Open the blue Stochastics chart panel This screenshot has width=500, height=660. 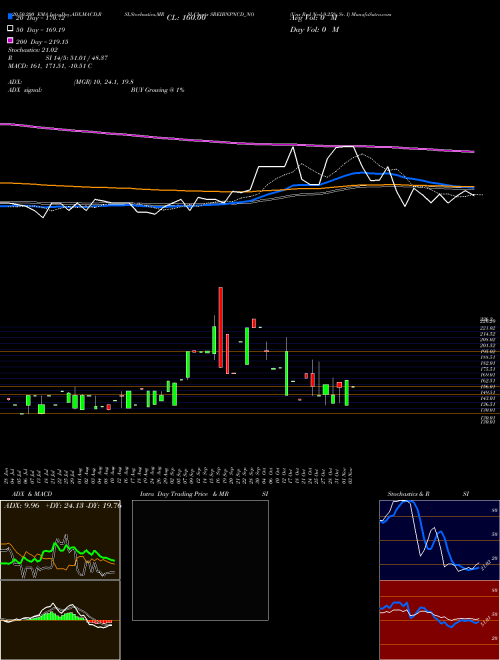439,540
